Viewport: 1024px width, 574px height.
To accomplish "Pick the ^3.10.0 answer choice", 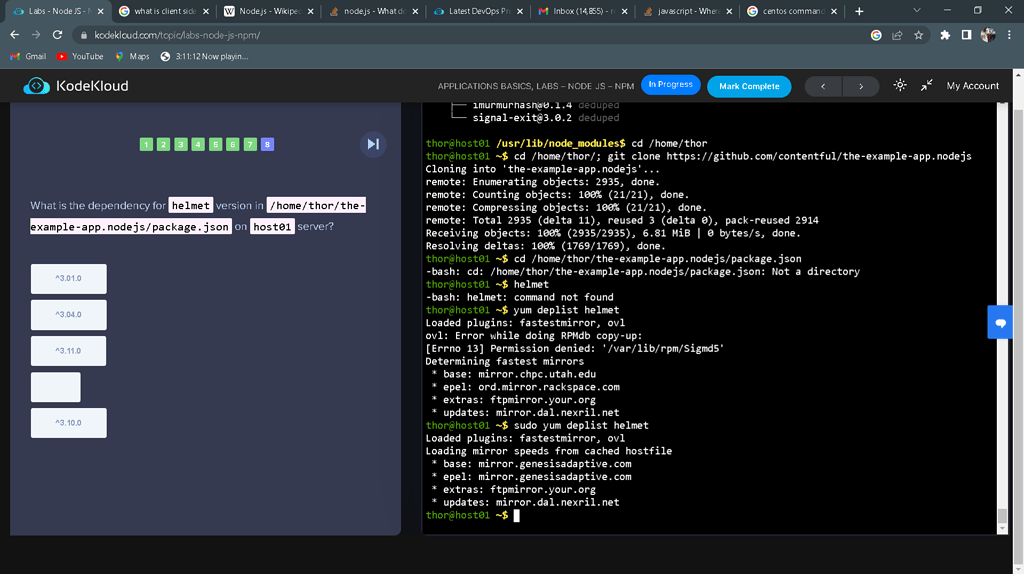I will [68, 423].
